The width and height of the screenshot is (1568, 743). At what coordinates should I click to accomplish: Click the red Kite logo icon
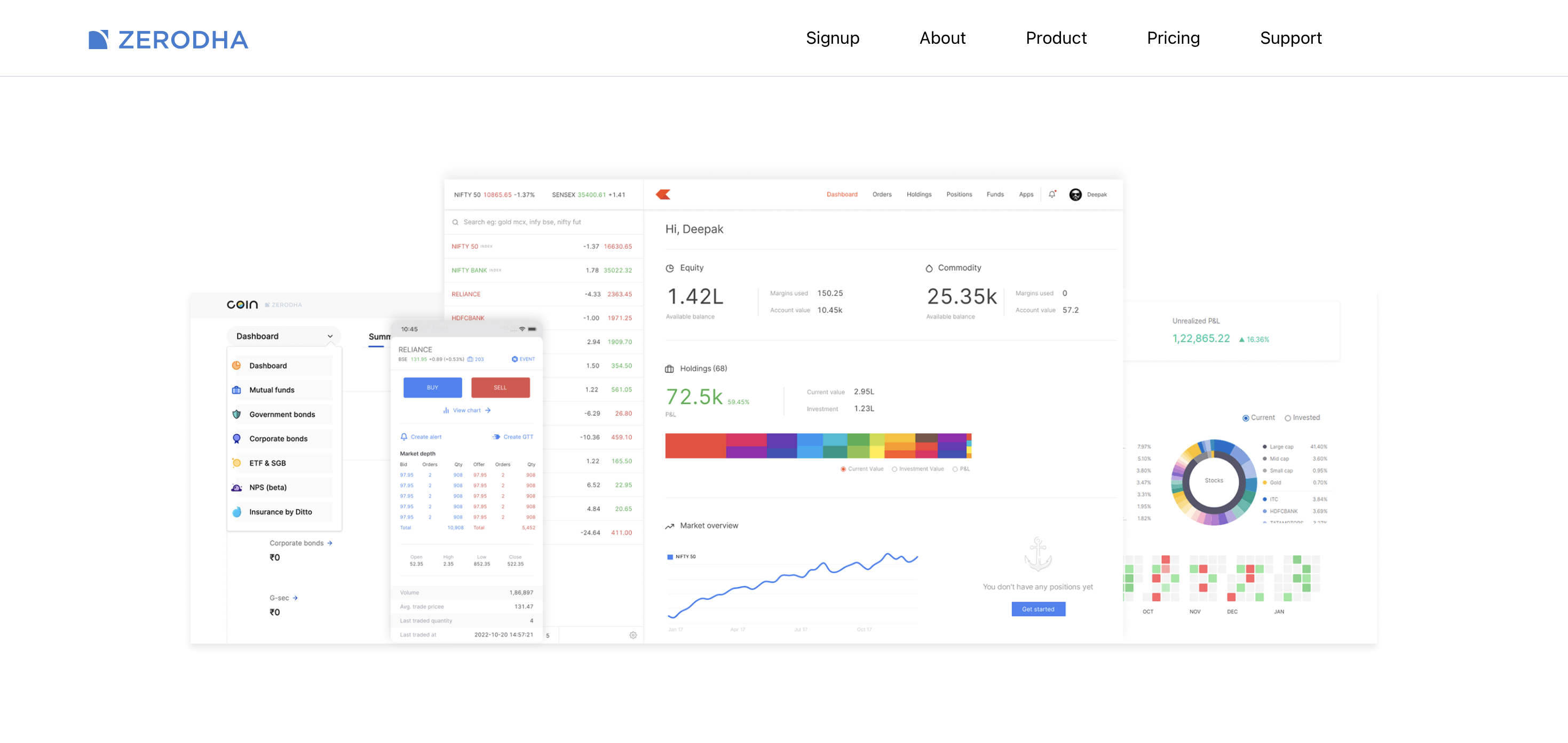(x=663, y=194)
